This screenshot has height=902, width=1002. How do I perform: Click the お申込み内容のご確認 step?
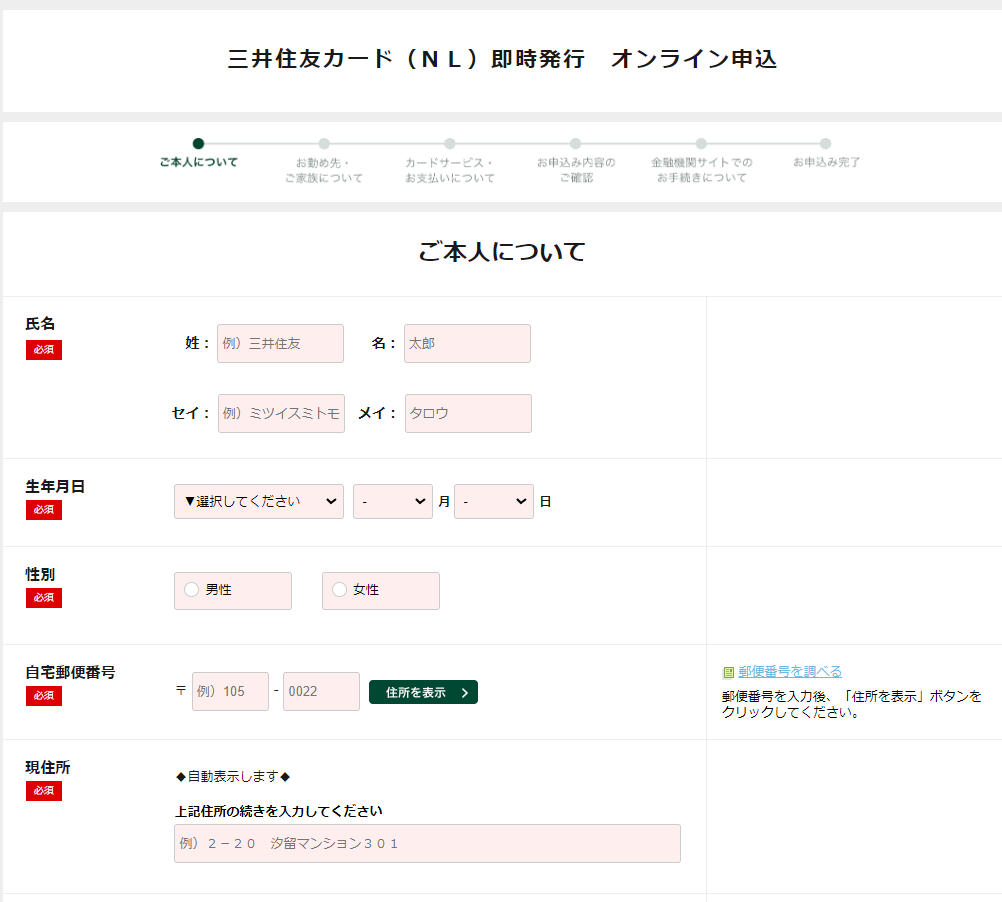576,161
